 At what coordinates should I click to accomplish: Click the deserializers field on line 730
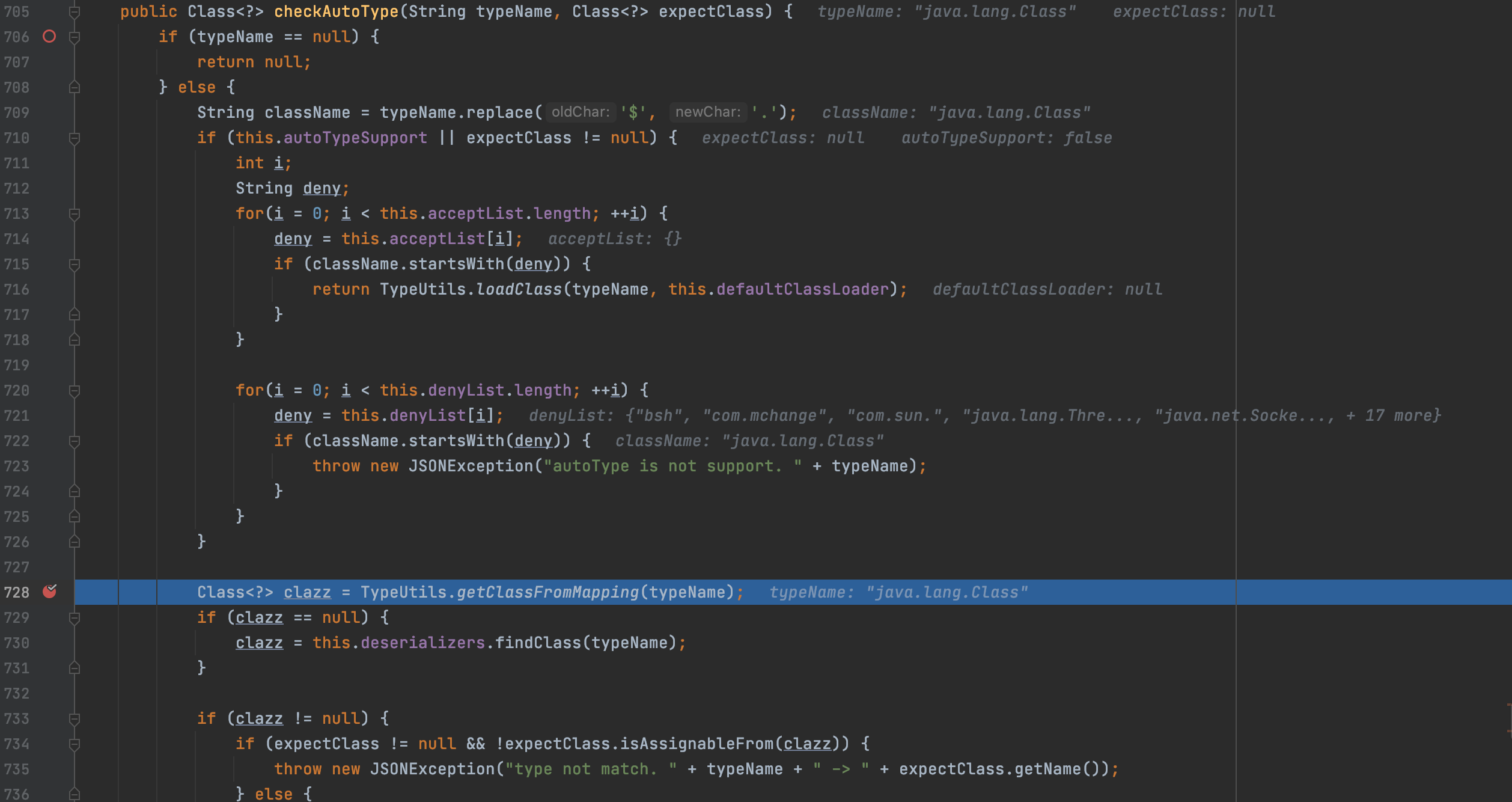pos(422,643)
